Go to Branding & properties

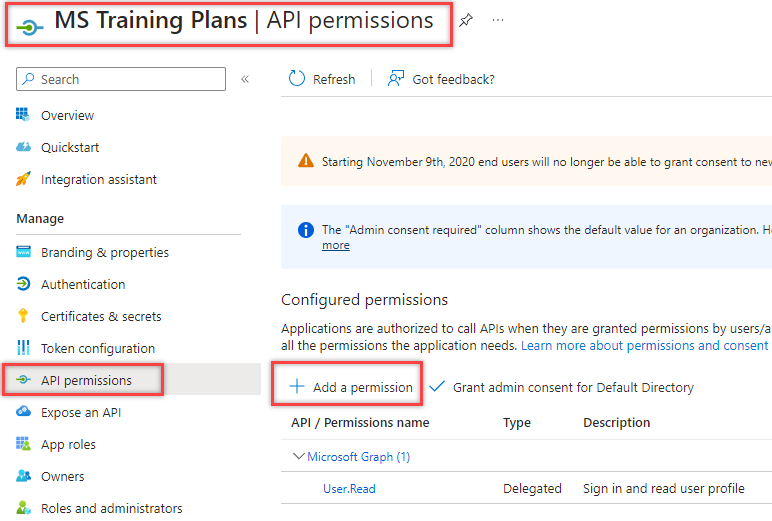coord(104,252)
